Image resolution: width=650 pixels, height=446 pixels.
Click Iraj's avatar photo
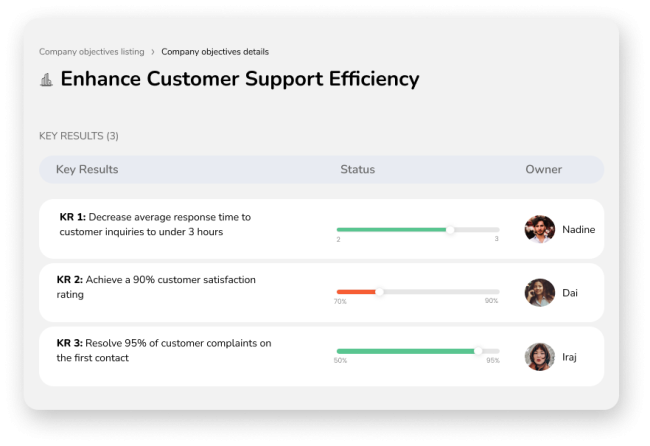[x=540, y=357]
